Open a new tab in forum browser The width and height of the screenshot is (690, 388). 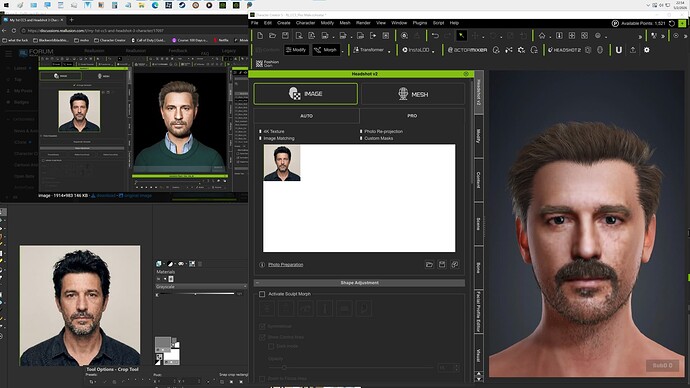(71, 20)
